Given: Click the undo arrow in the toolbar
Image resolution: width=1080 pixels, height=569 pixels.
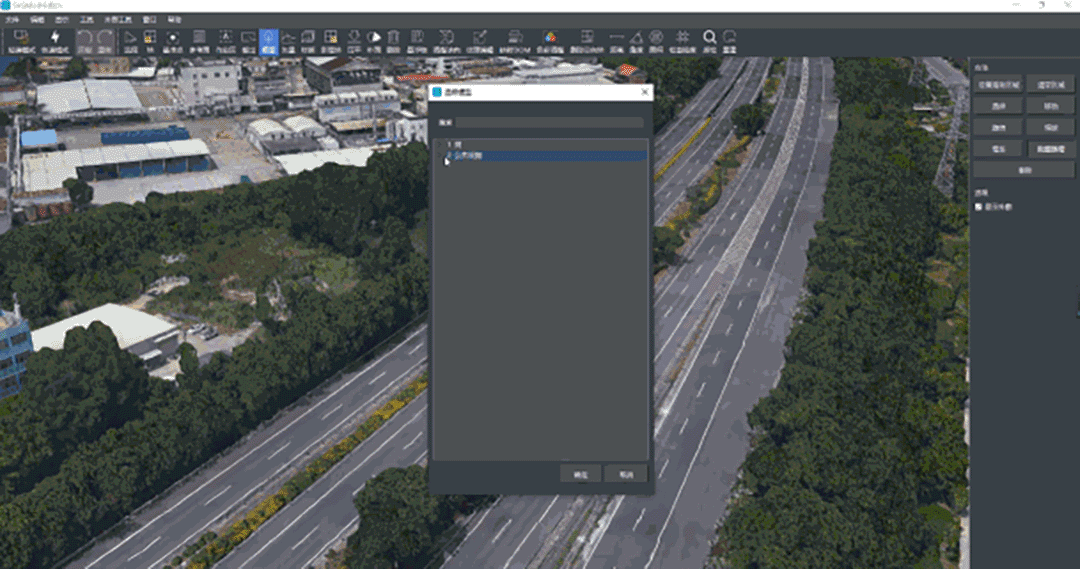Looking at the screenshot, I should click(x=84, y=40).
